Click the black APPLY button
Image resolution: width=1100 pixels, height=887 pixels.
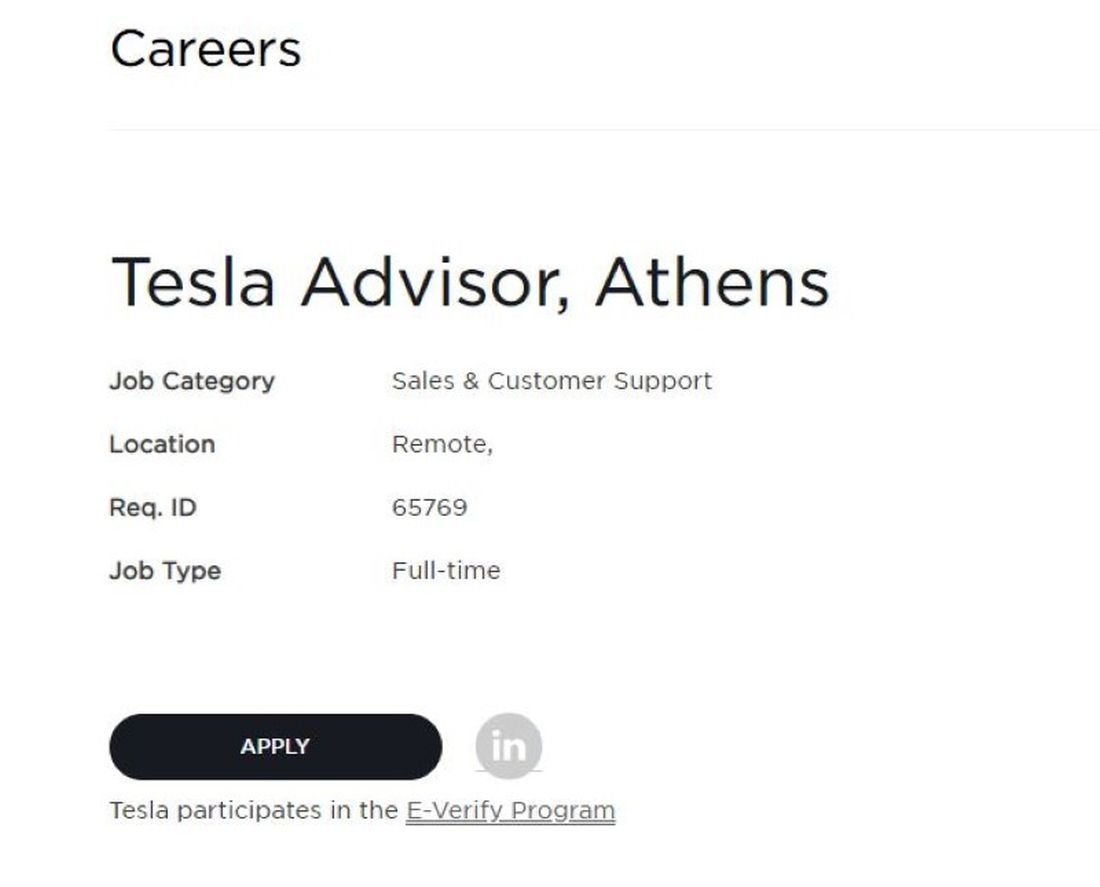tap(276, 747)
